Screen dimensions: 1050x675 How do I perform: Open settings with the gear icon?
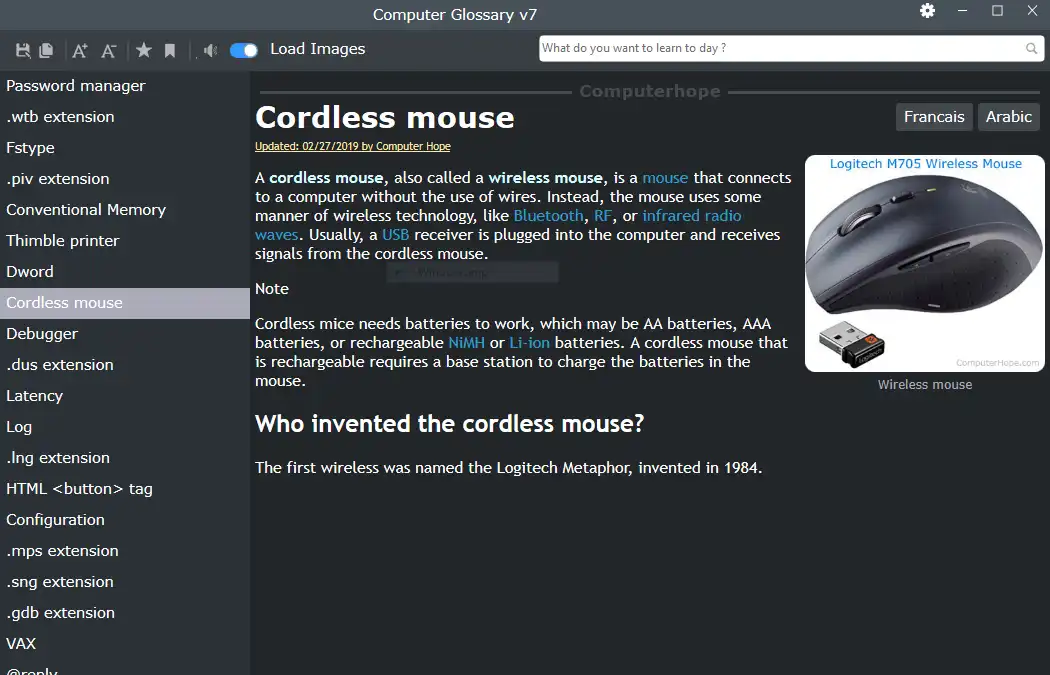click(x=927, y=11)
